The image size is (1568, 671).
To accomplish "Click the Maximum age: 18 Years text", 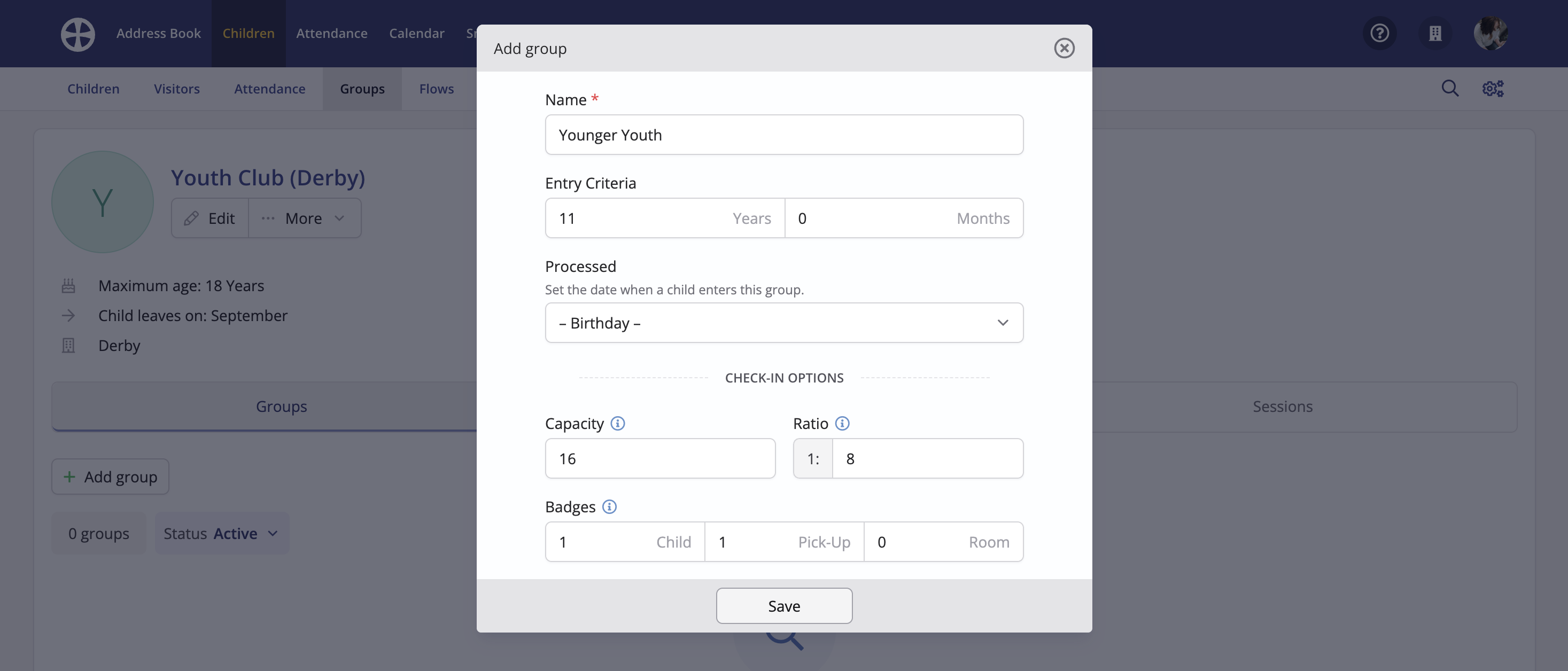I will [181, 286].
